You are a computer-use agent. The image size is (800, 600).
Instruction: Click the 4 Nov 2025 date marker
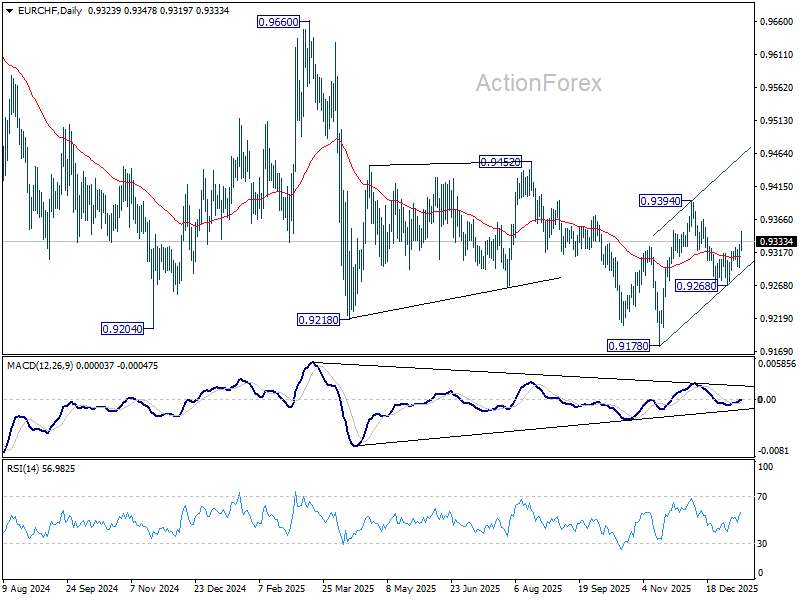click(667, 589)
